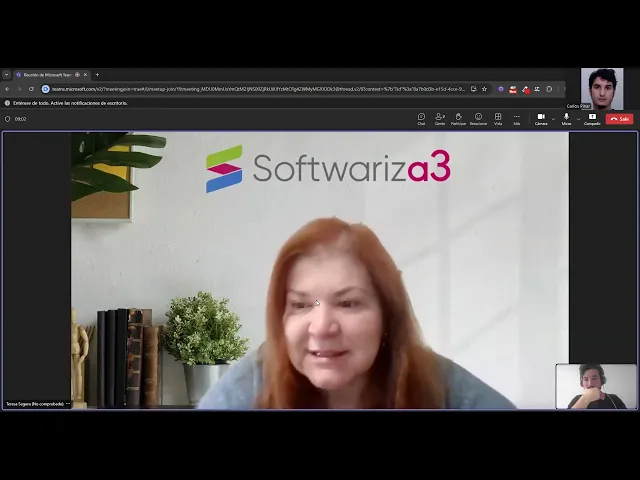Click the red New extension icon
Viewport: 640px width, 480px height.
click(x=513, y=89)
